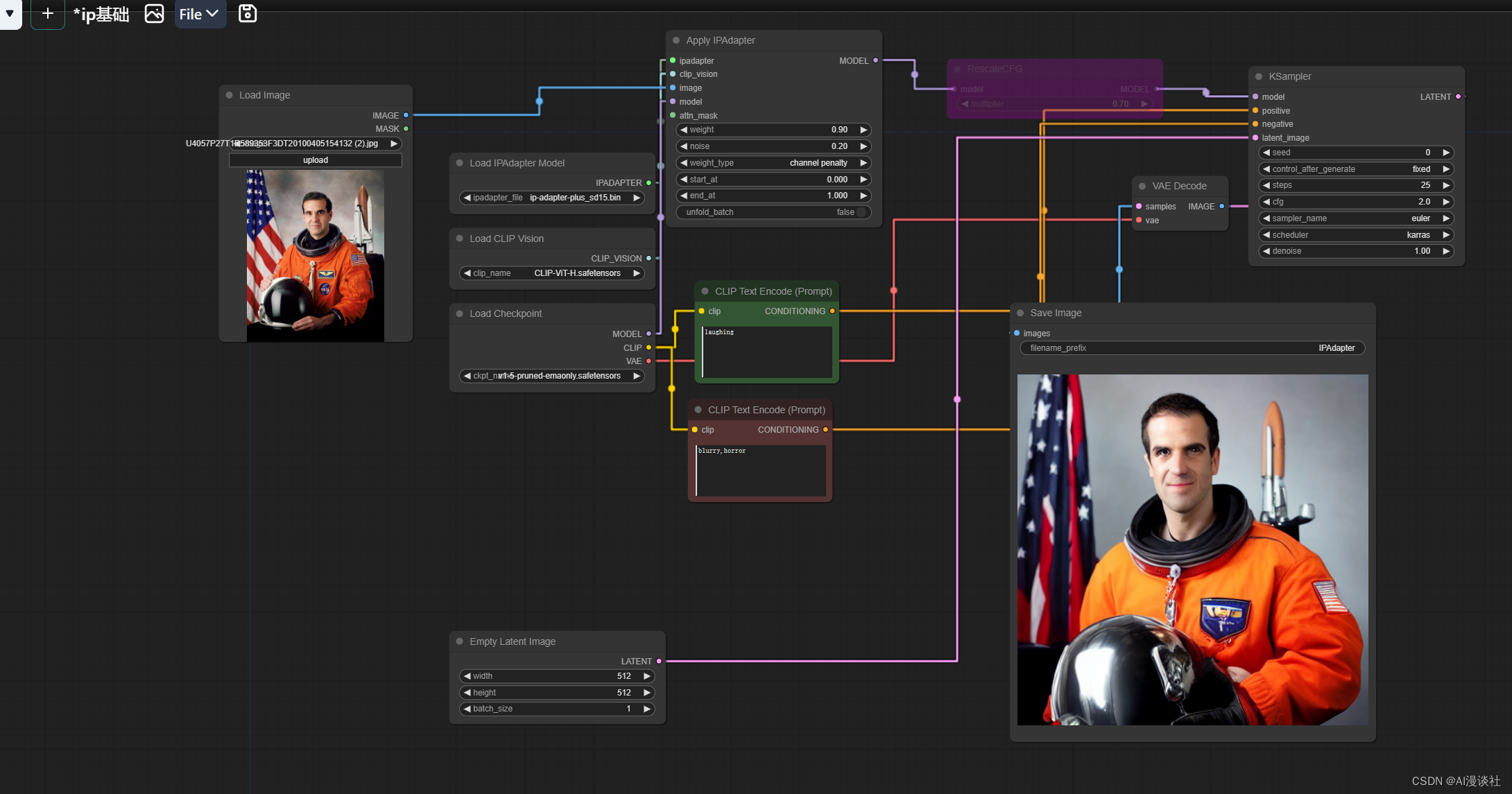The image size is (1512, 794).
Task: Open the sampler_name euler selector
Action: 1355,218
